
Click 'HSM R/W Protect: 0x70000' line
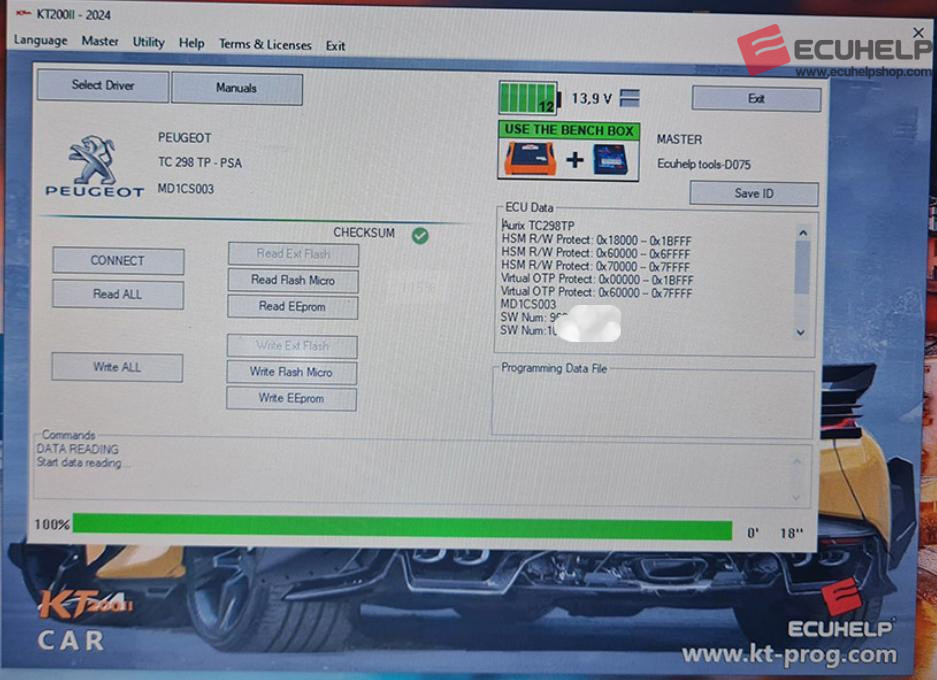tap(595, 266)
